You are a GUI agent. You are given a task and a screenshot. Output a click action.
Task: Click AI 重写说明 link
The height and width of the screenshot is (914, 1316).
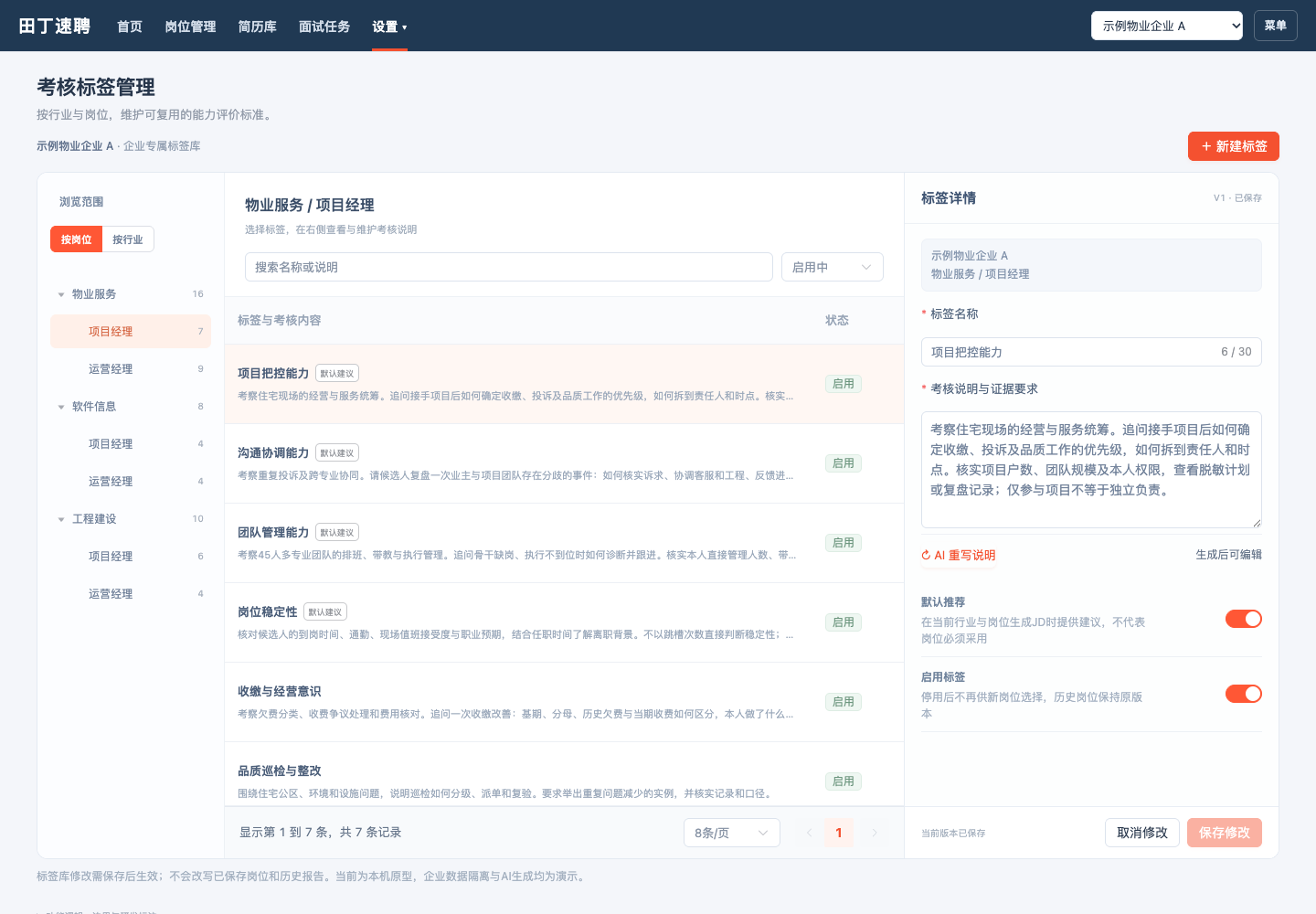click(x=959, y=555)
